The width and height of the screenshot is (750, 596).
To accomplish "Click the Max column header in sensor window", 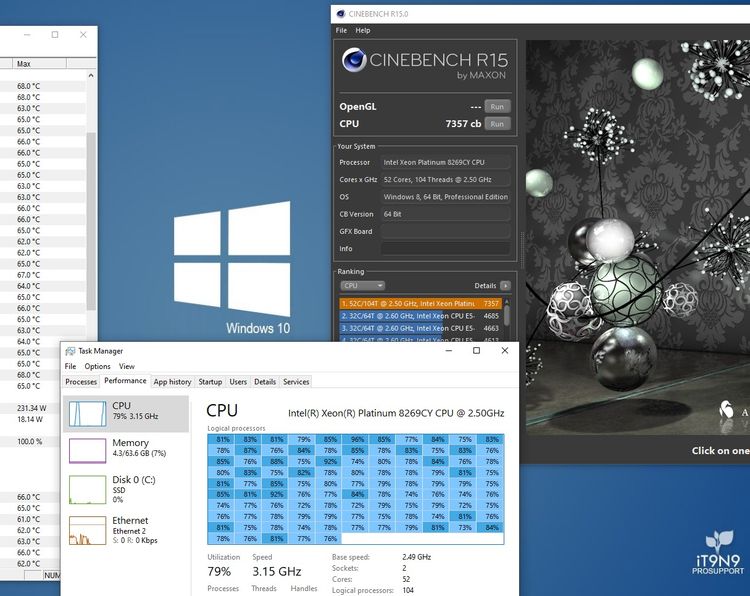I will pos(40,64).
